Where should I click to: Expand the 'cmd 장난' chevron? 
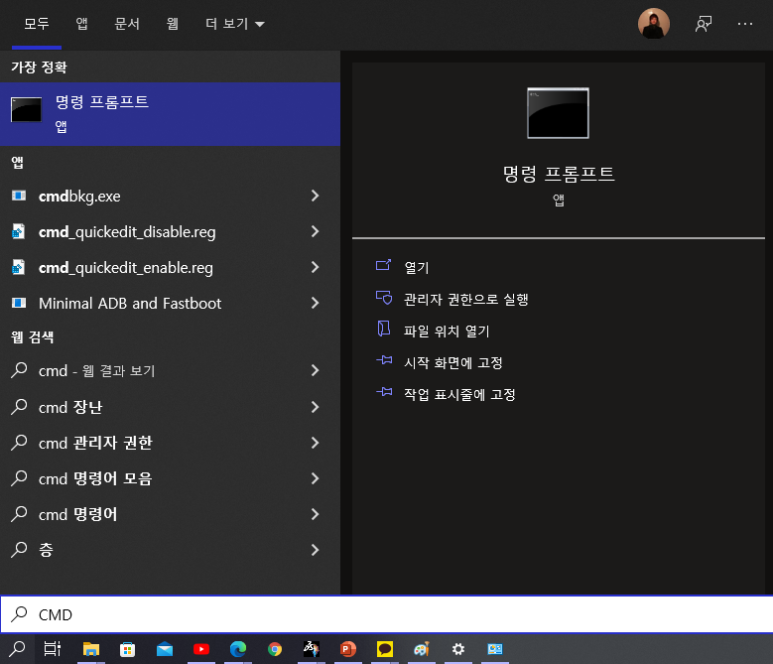[x=315, y=407]
